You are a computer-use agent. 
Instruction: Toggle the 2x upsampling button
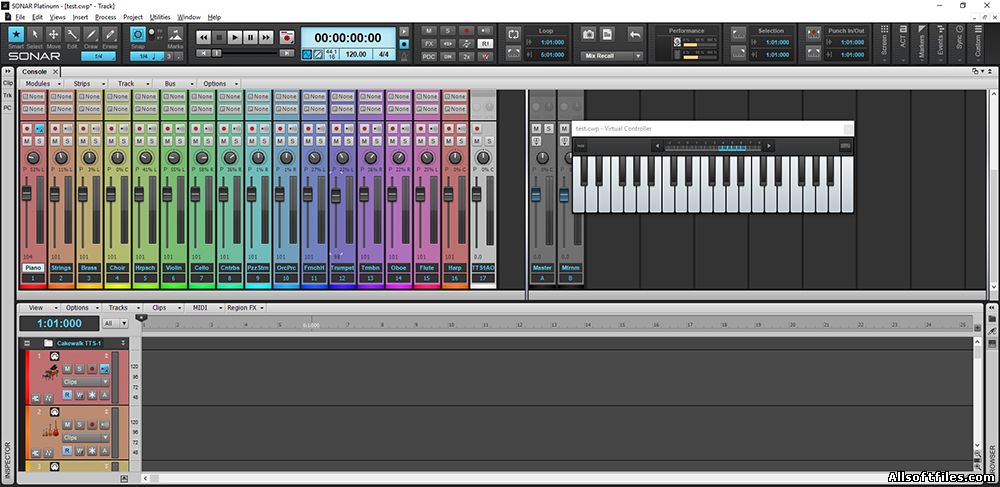point(467,57)
